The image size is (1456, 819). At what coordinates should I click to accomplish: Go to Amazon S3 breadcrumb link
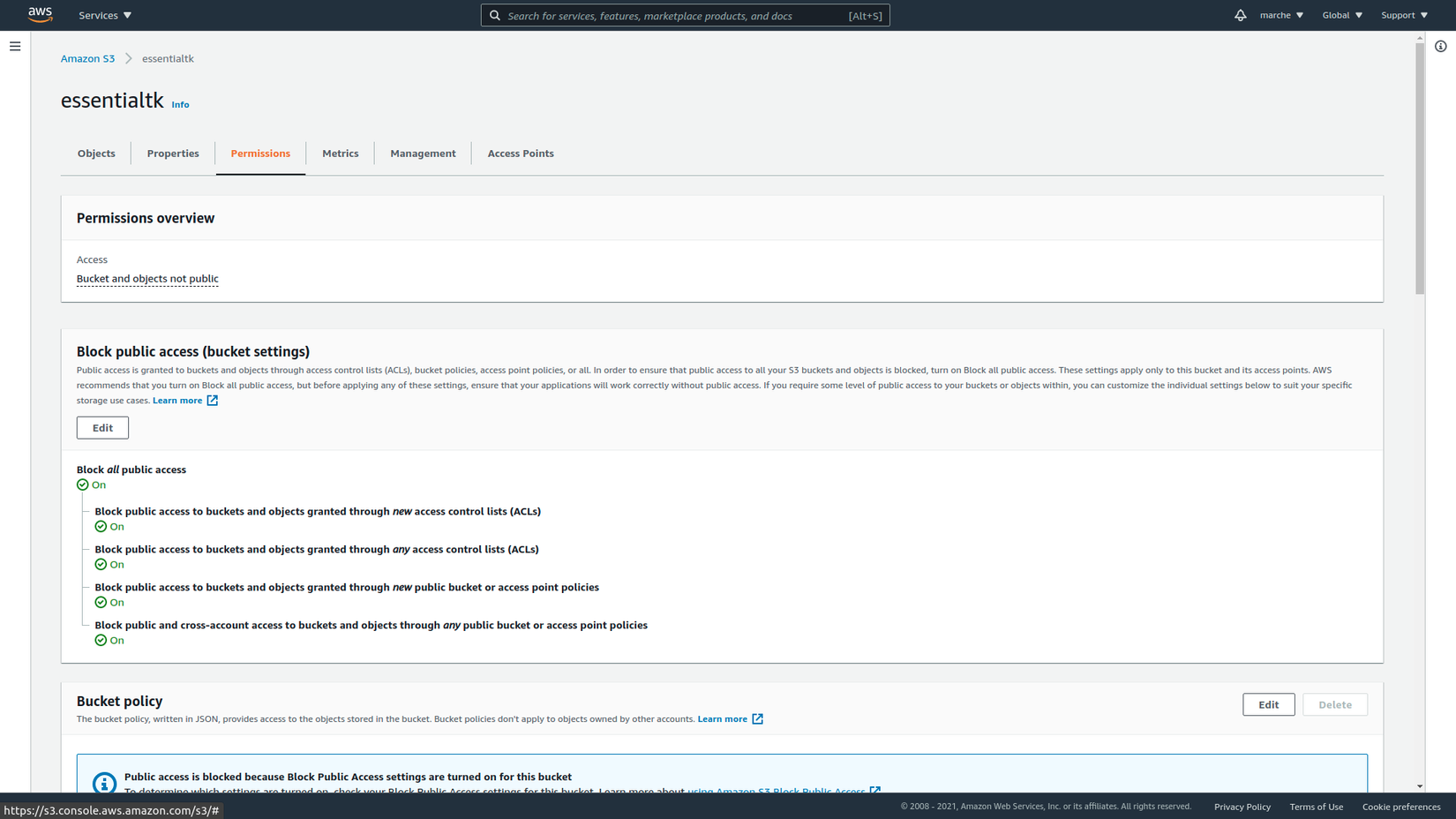(87, 58)
